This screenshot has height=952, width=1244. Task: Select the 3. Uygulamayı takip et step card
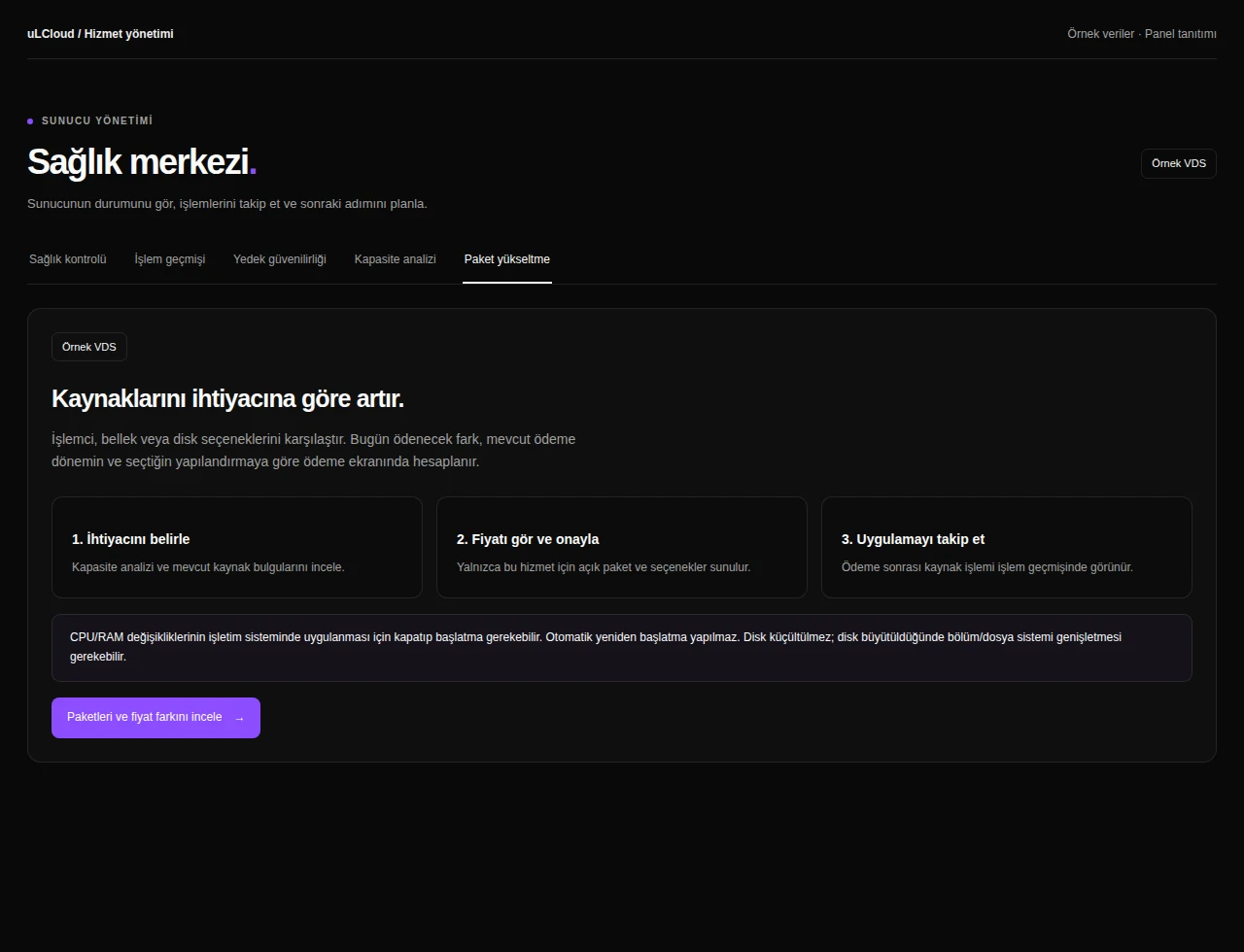tap(1007, 547)
